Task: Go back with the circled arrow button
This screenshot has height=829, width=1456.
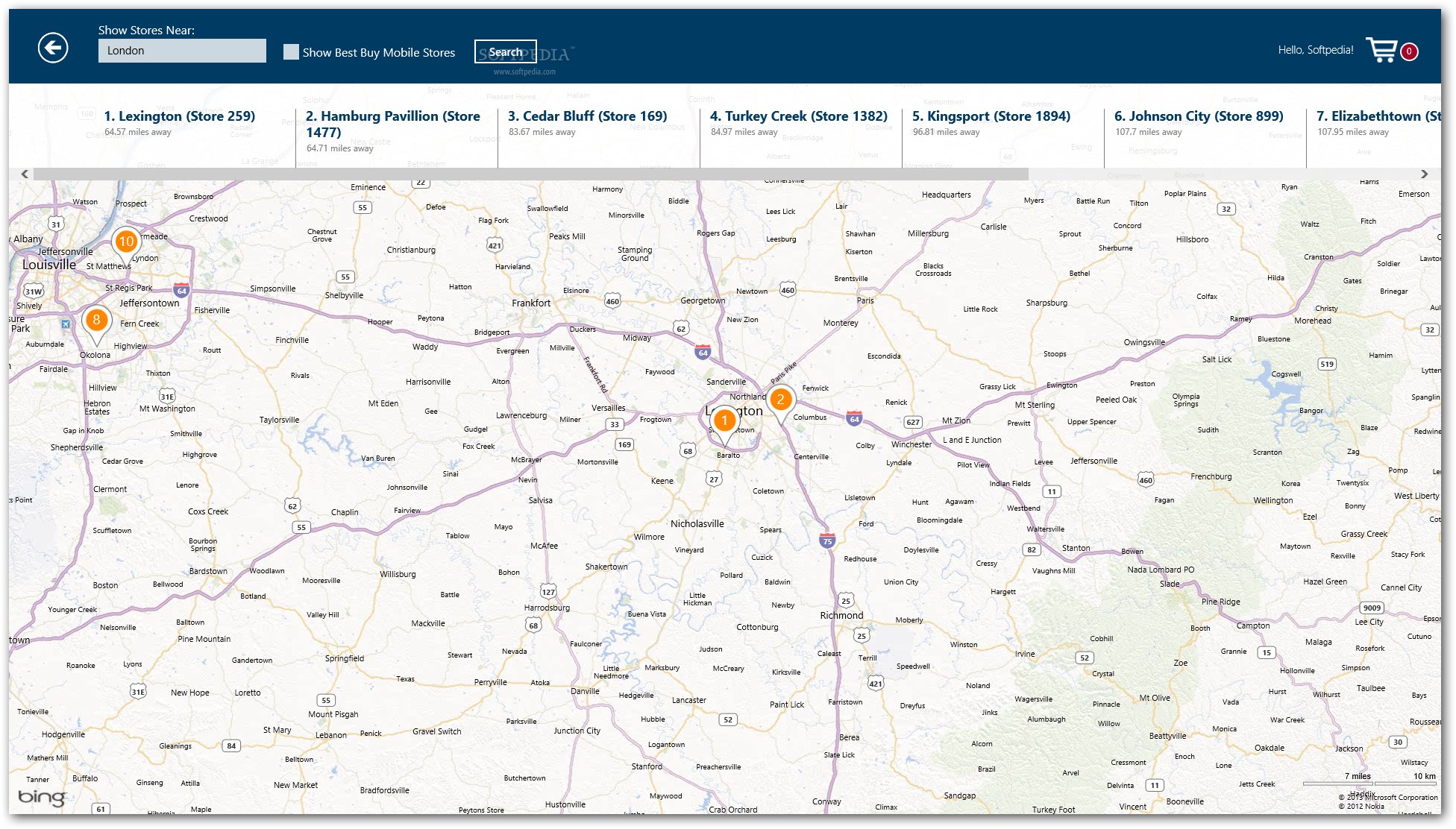Action: click(x=53, y=48)
